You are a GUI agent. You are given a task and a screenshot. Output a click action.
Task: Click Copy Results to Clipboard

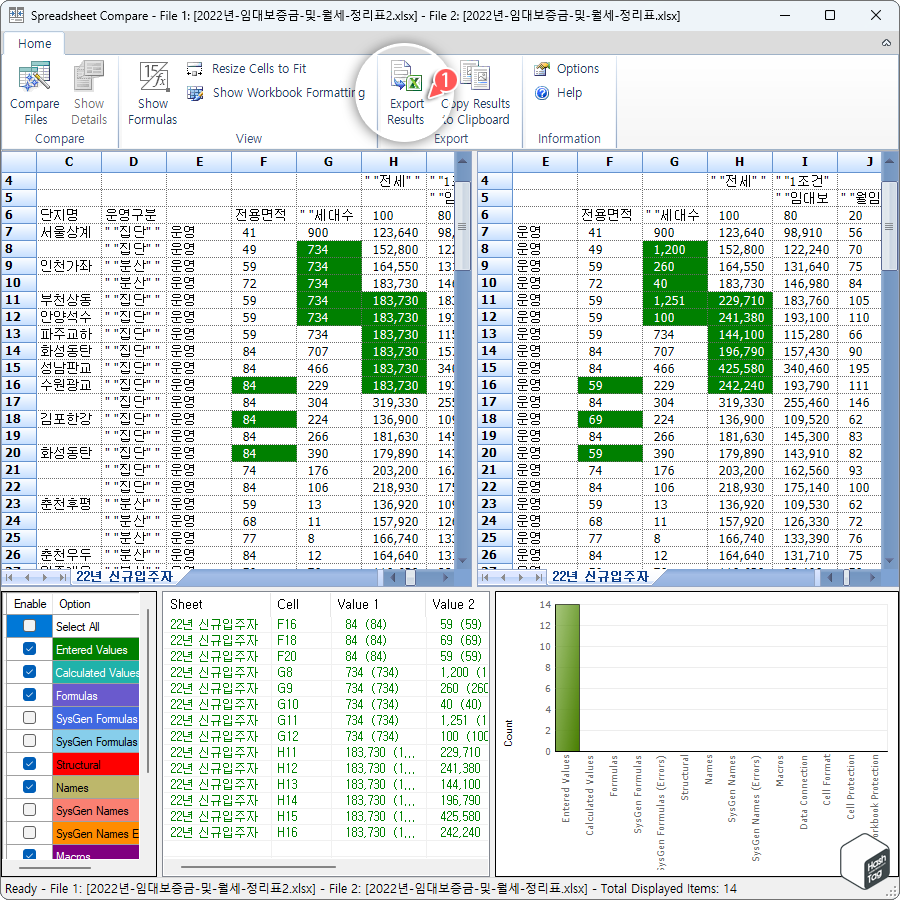coord(475,94)
